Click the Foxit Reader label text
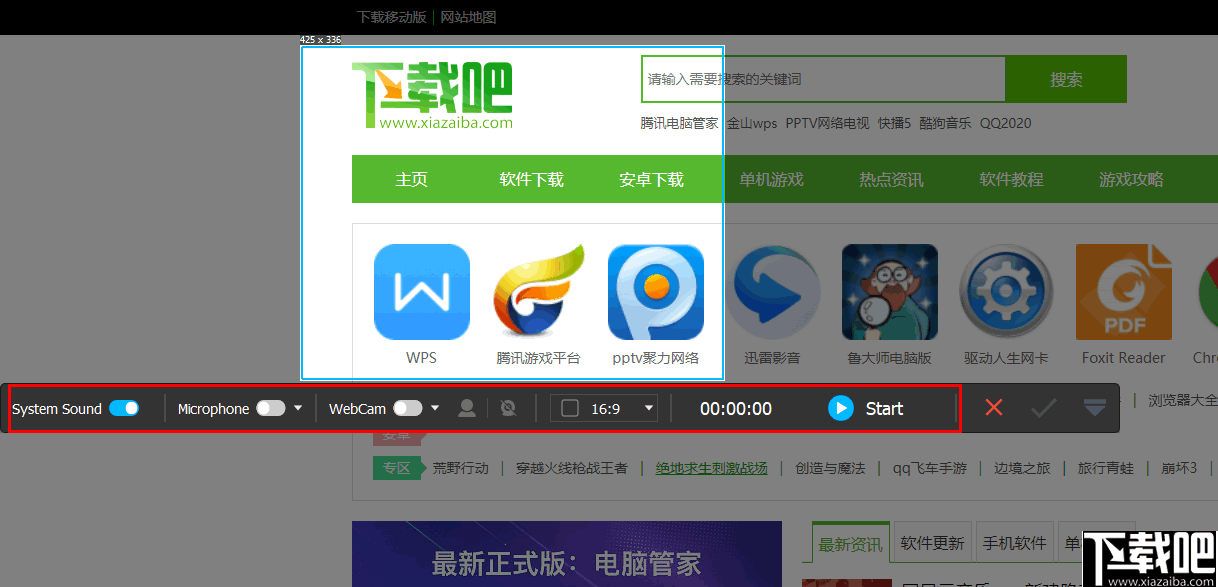 click(1123, 357)
